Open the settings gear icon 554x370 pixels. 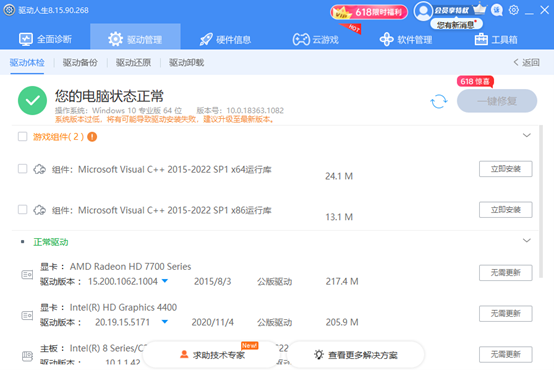(x=514, y=10)
